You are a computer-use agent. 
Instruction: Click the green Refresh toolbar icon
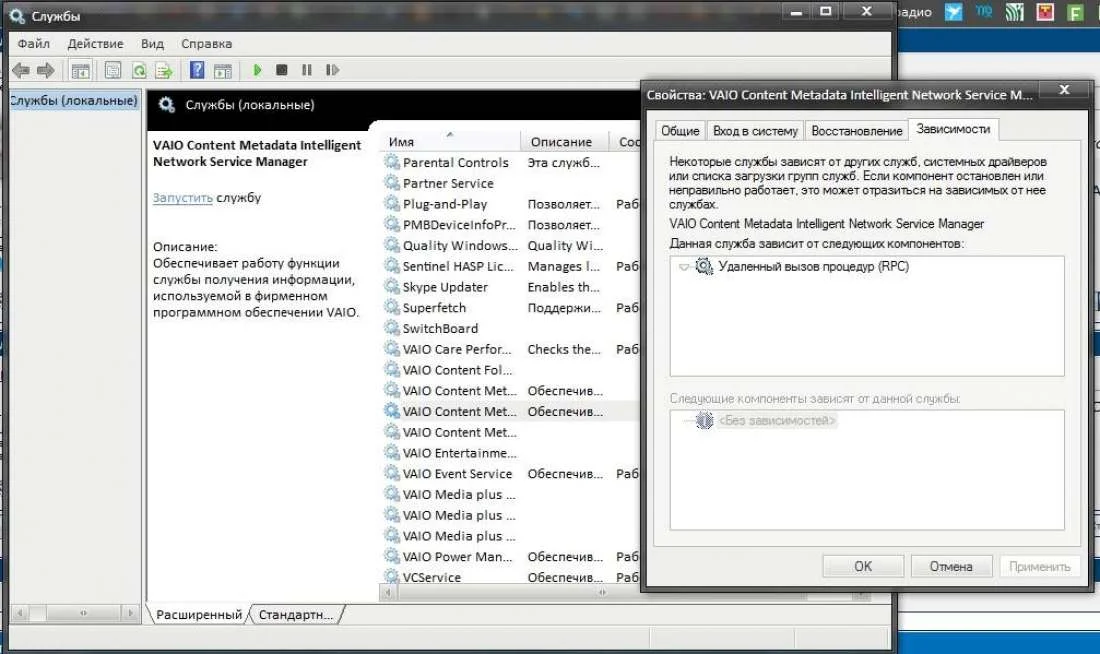(x=139, y=70)
